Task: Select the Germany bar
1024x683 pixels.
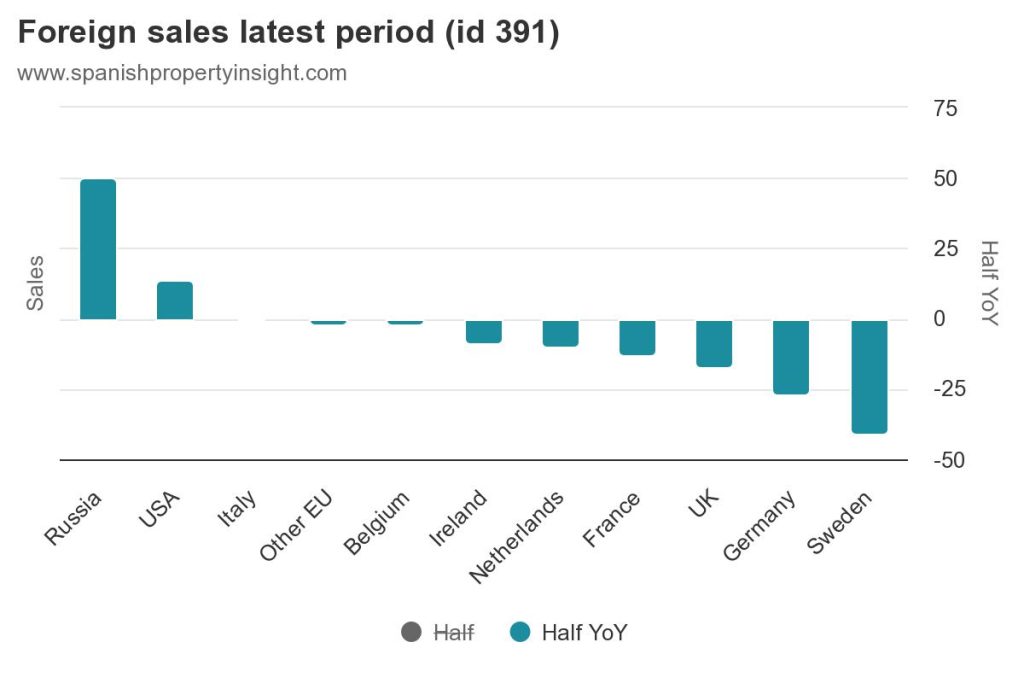Action: [x=792, y=357]
